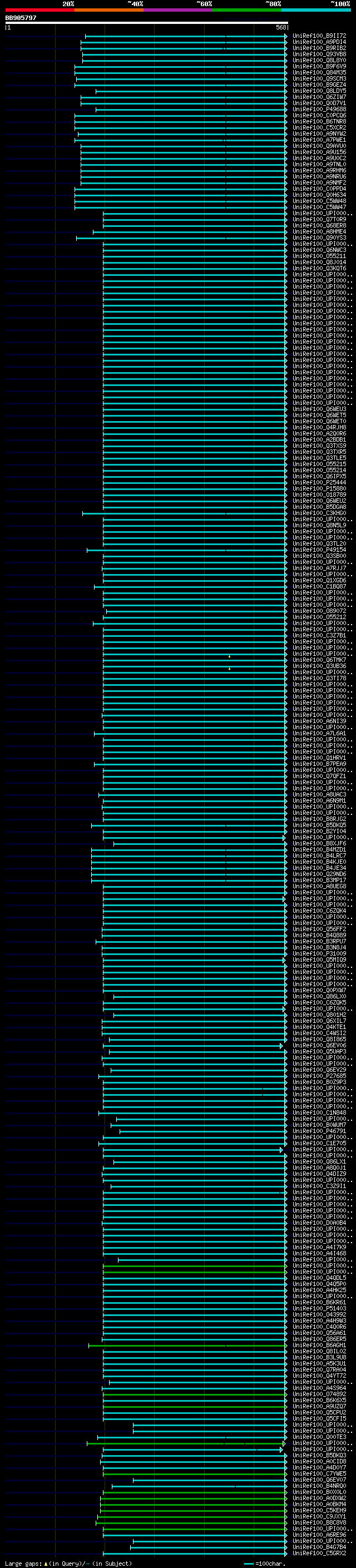Select hit label UniRef100_Q8L8Y0
The height and width of the screenshot is (1568, 356).
[319, 60]
